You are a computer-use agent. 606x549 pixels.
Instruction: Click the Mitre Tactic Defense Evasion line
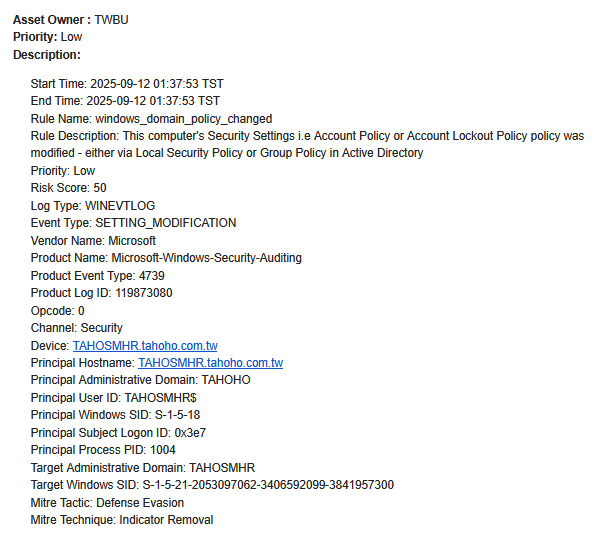[107, 502]
